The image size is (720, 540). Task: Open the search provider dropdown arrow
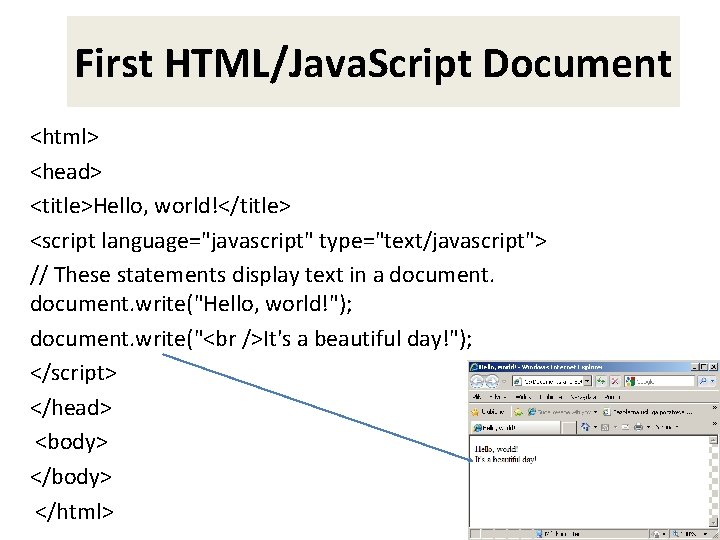713,381
